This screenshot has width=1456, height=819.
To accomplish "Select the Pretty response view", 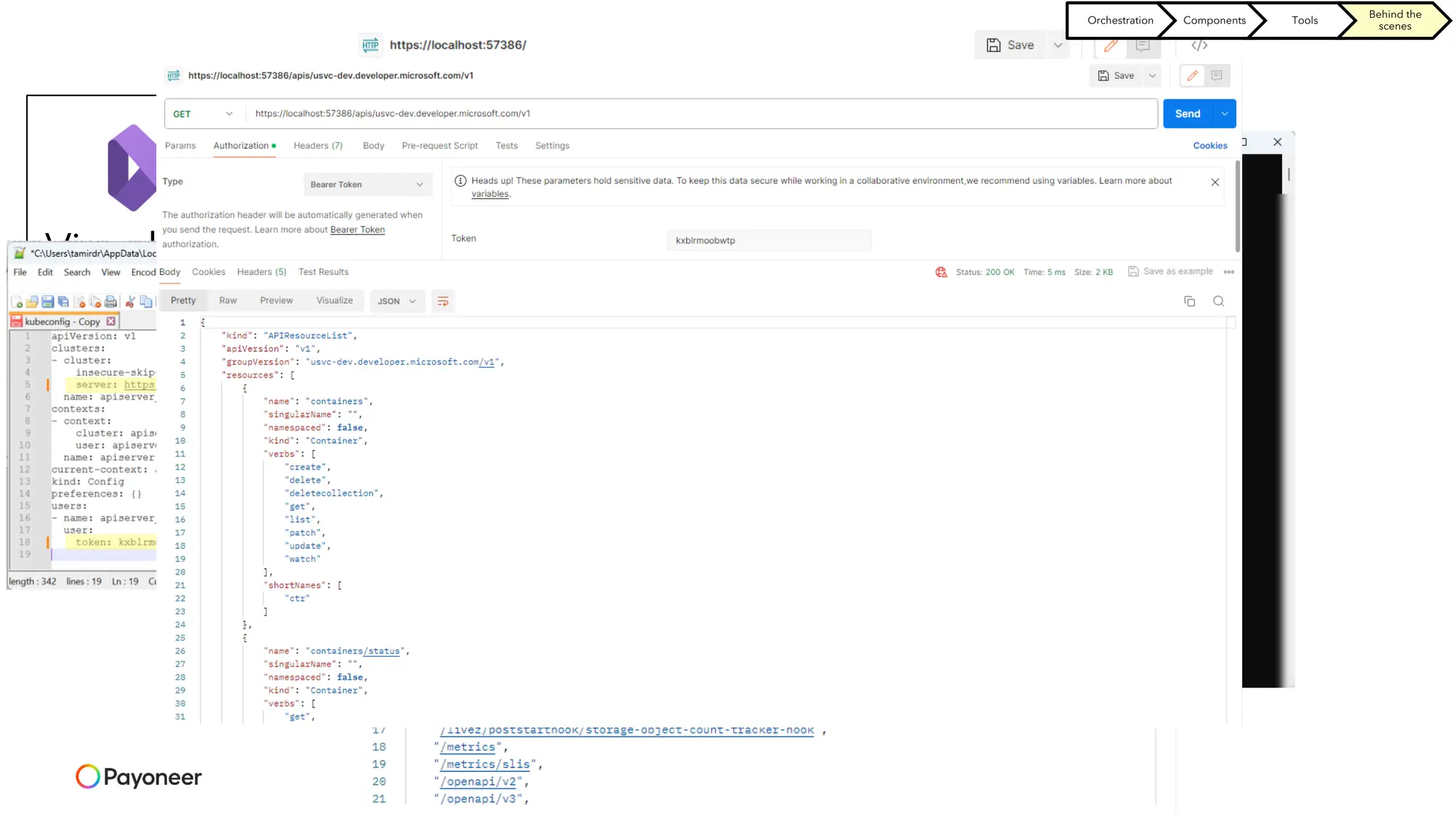I will pyautogui.click(x=183, y=301).
